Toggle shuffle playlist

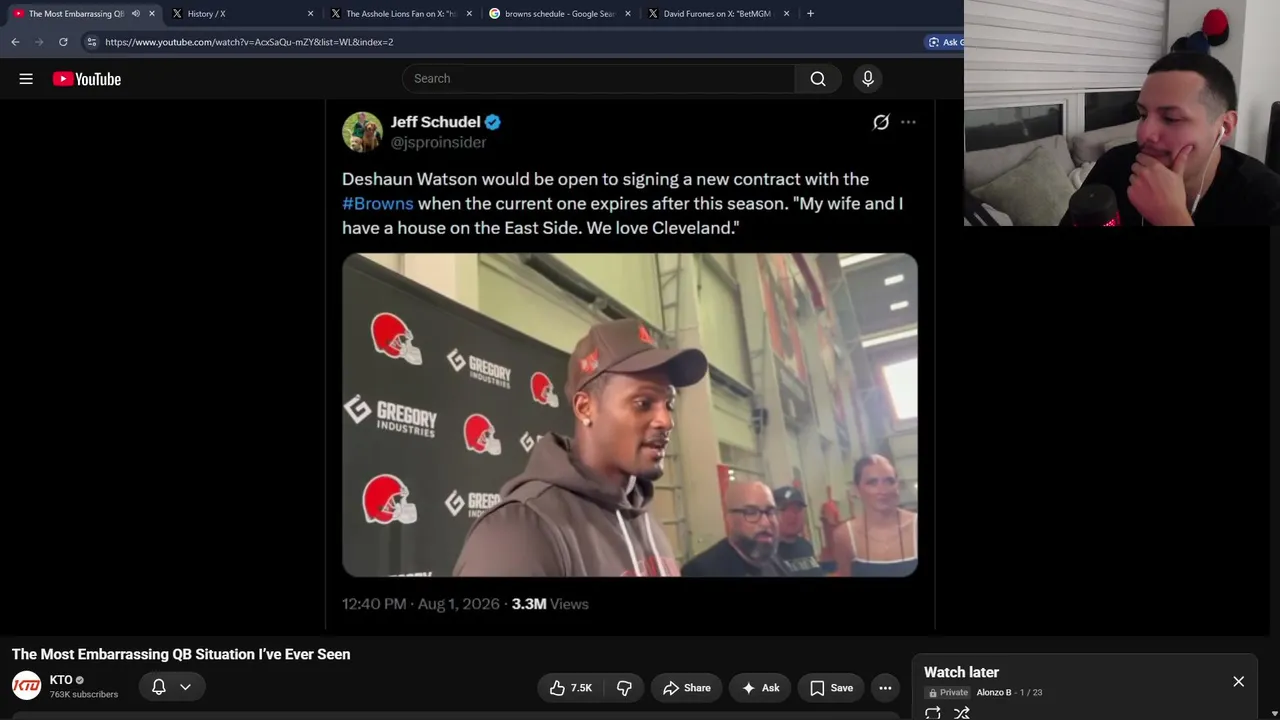click(x=962, y=713)
